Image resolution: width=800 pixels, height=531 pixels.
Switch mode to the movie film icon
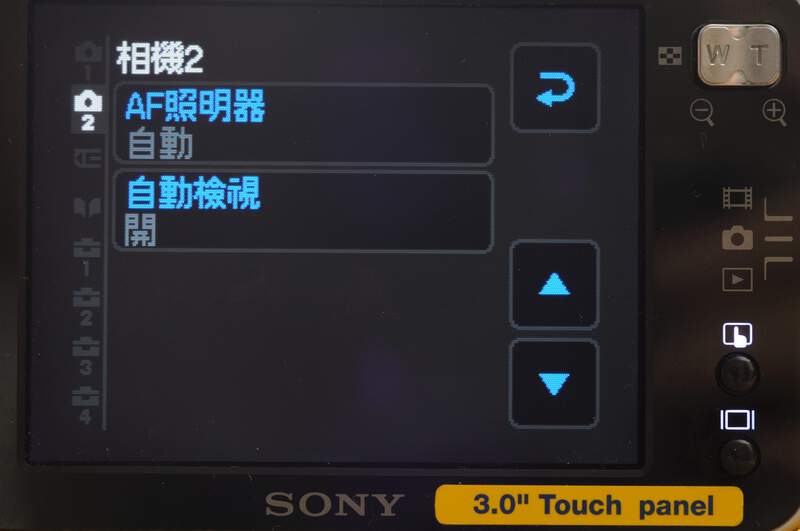coord(737,198)
